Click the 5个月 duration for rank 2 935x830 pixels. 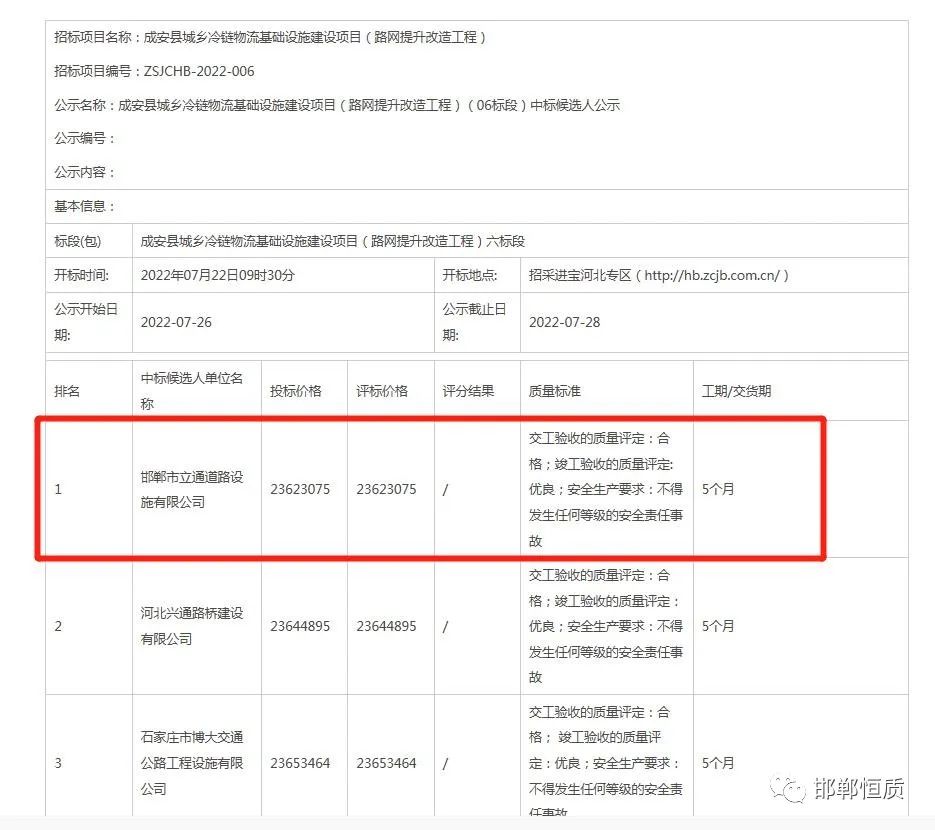(718, 626)
